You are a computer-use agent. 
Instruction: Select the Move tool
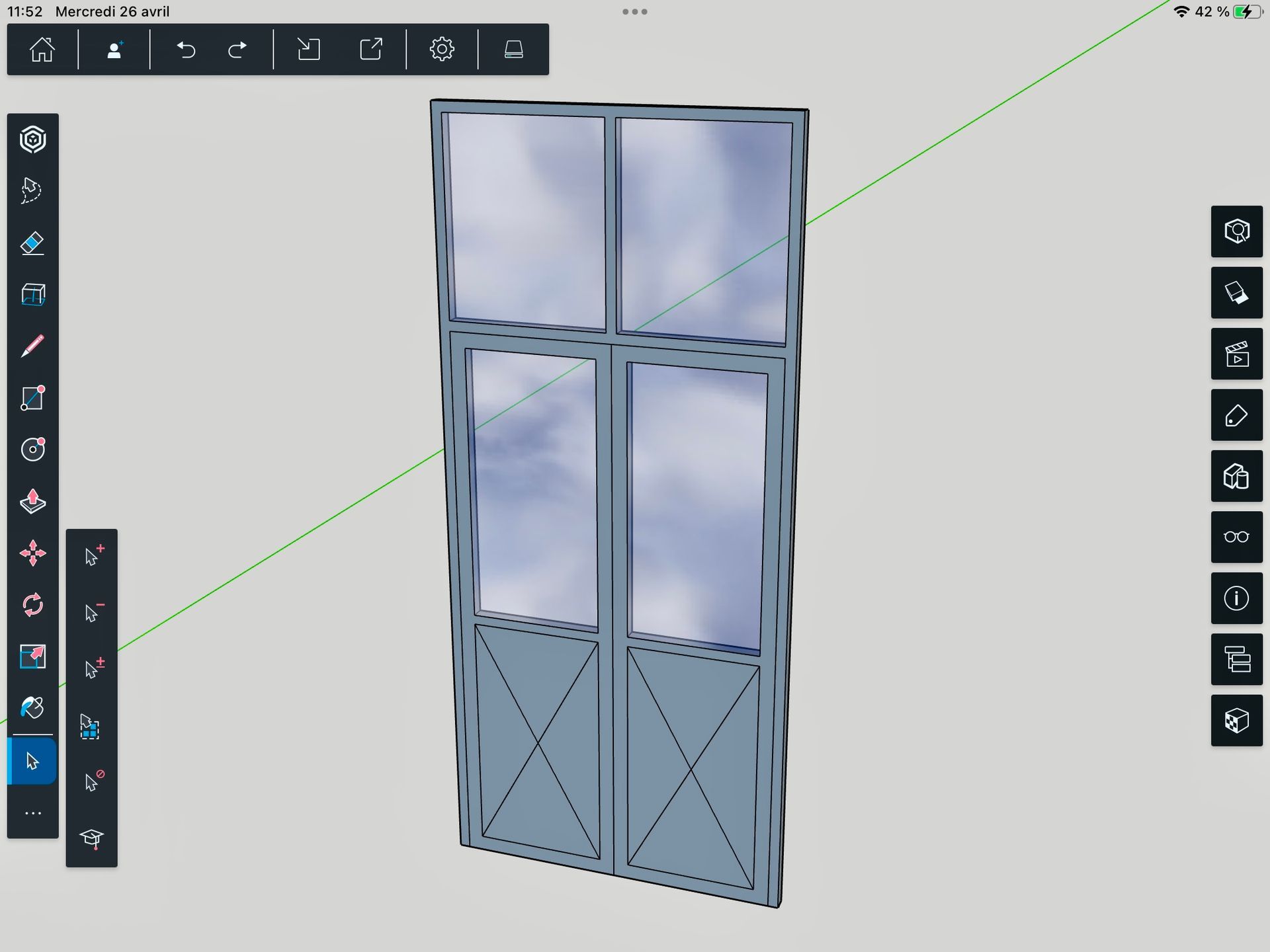32,553
